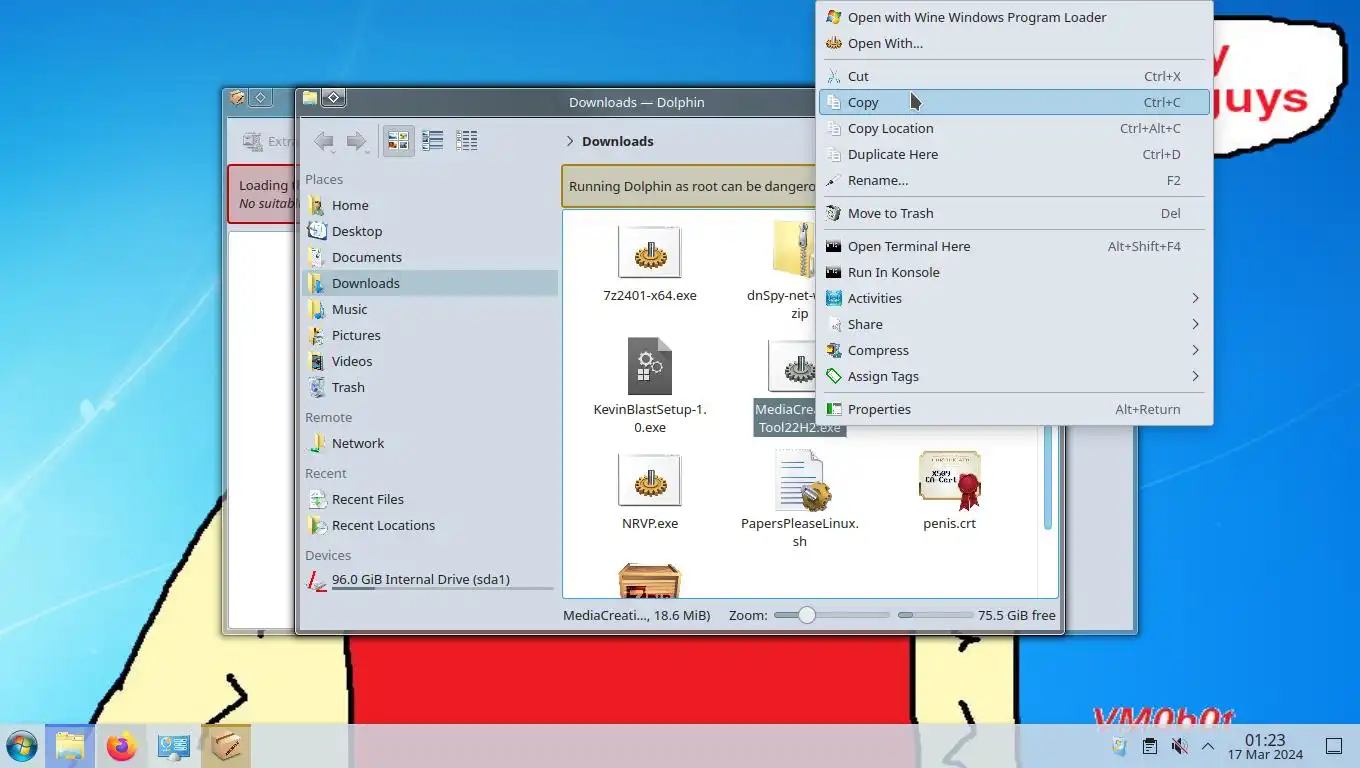Open Home in Places panel
This screenshot has height=768, width=1360.
point(430,205)
